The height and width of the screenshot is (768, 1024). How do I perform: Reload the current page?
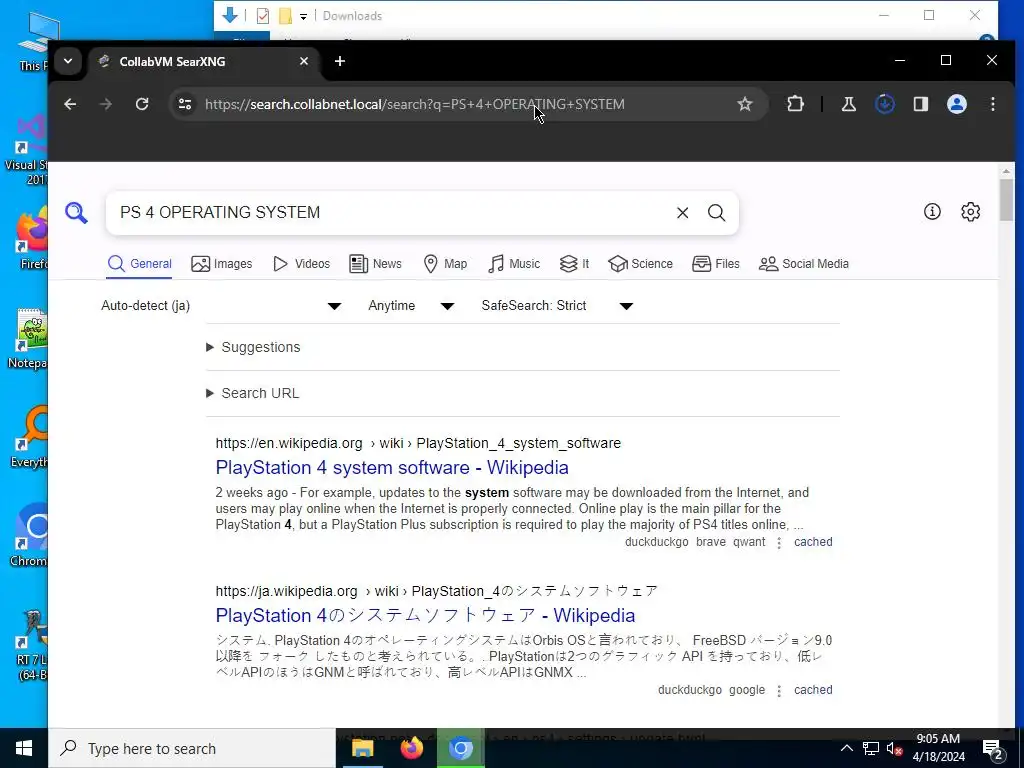pyautogui.click(x=142, y=104)
